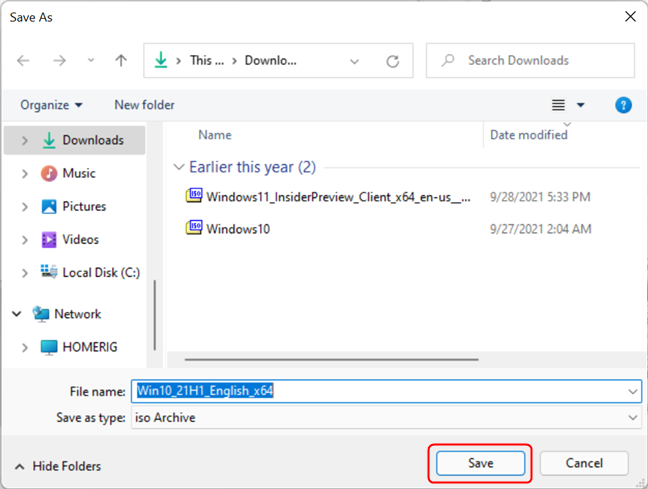Image resolution: width=648 pixels, height=489 pixels.
Task: Expand the Local Disk (C:) node
Action: [25, 273]
